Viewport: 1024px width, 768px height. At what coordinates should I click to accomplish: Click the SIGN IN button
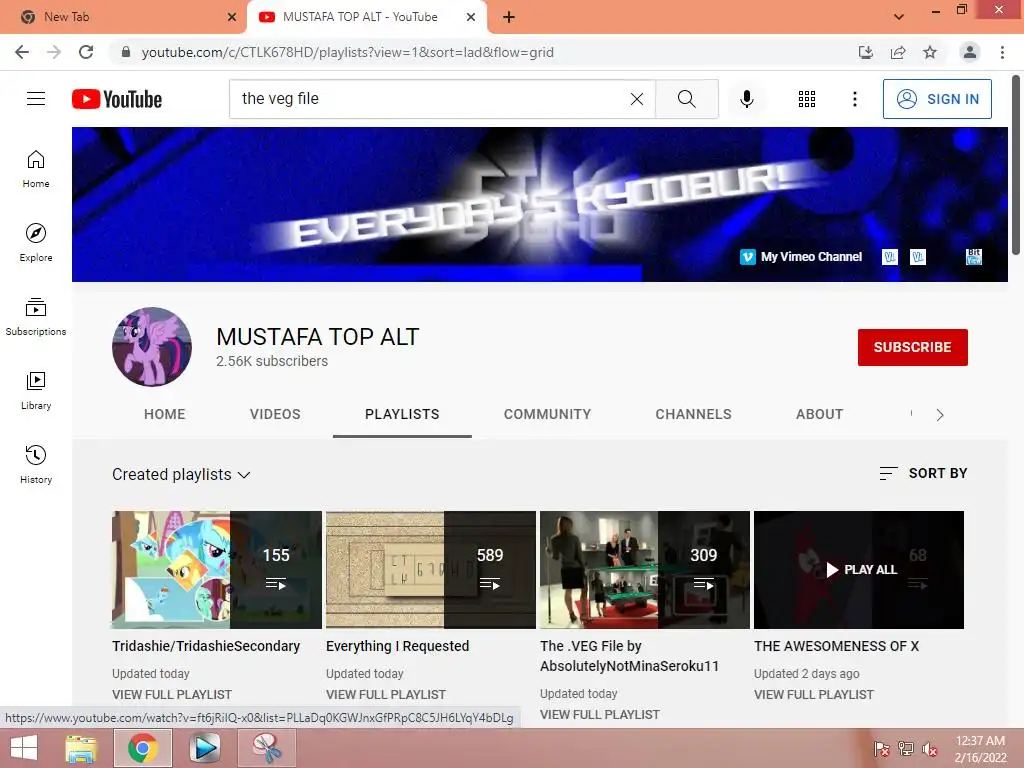coord(937,99)
